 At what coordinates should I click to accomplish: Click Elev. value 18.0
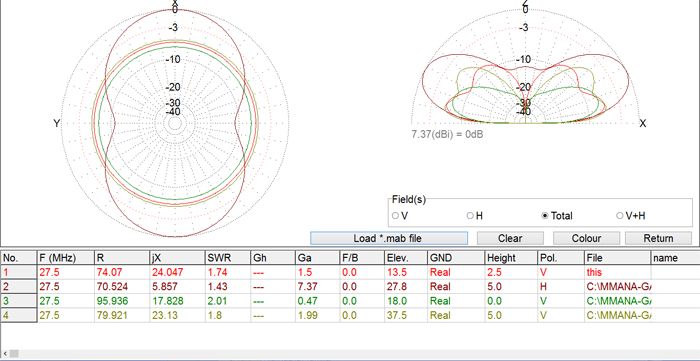[x=396, y=301]
